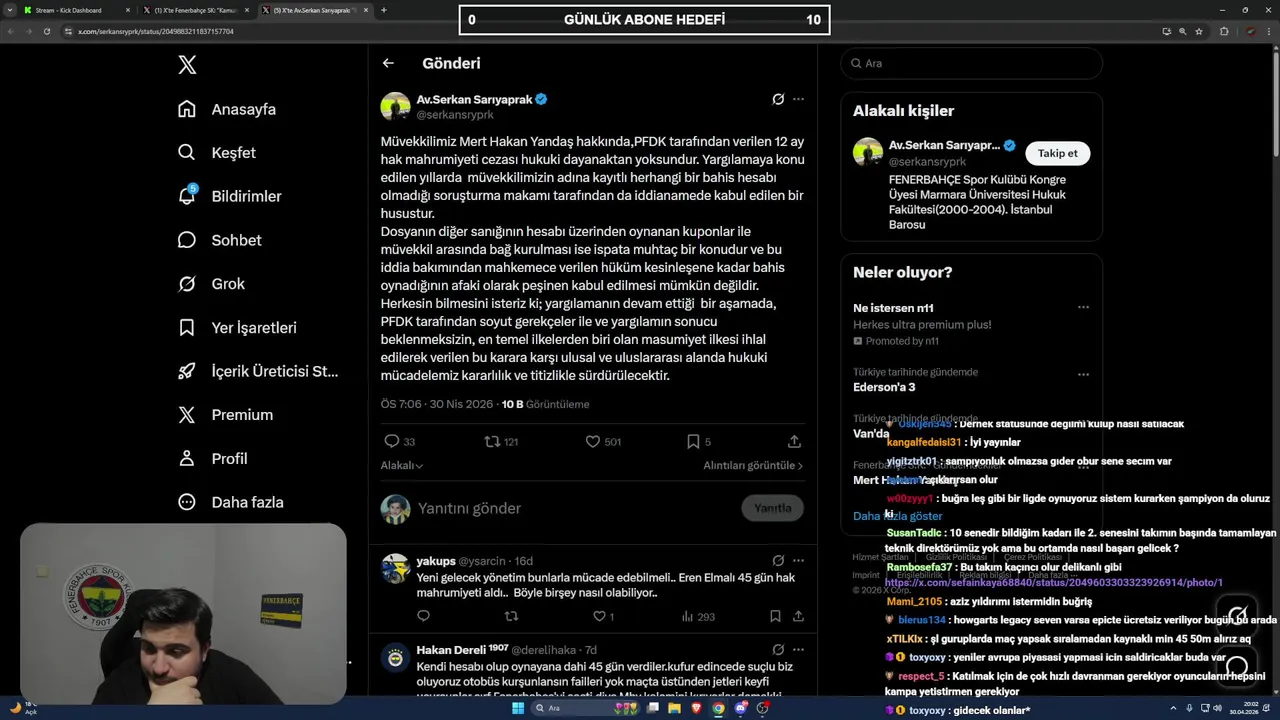Repost yakups reply

(511, 616)
